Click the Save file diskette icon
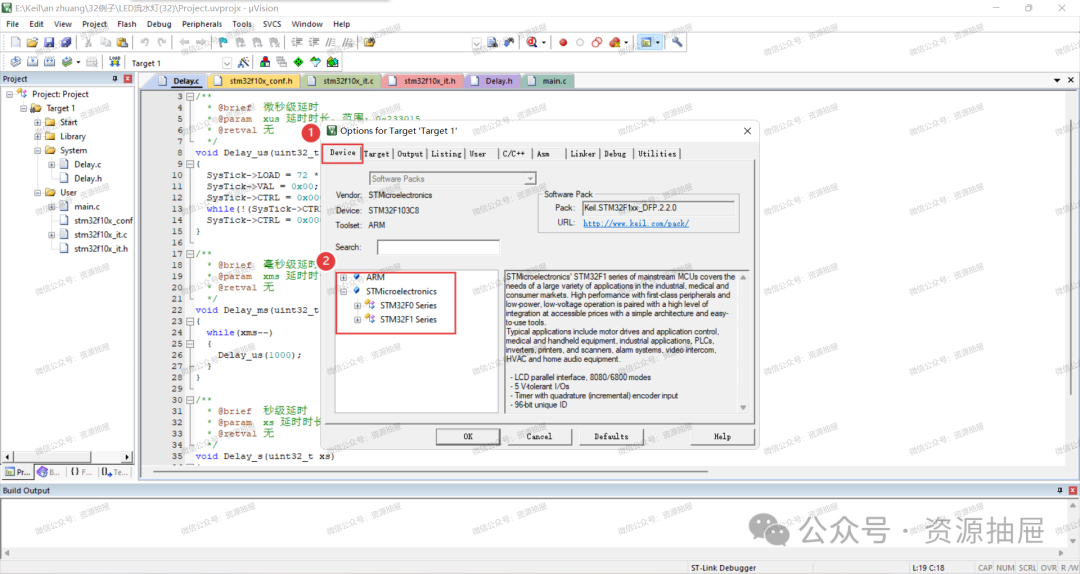 click(x=49, y=42)
